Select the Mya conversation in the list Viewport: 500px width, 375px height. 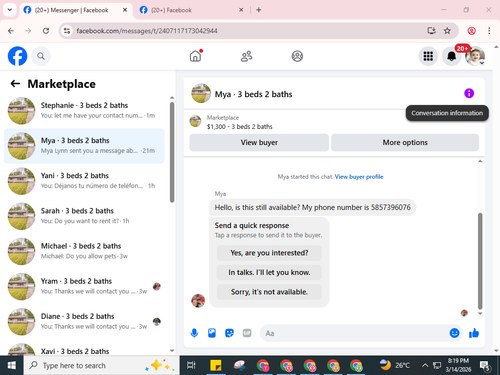coord(84,146)
